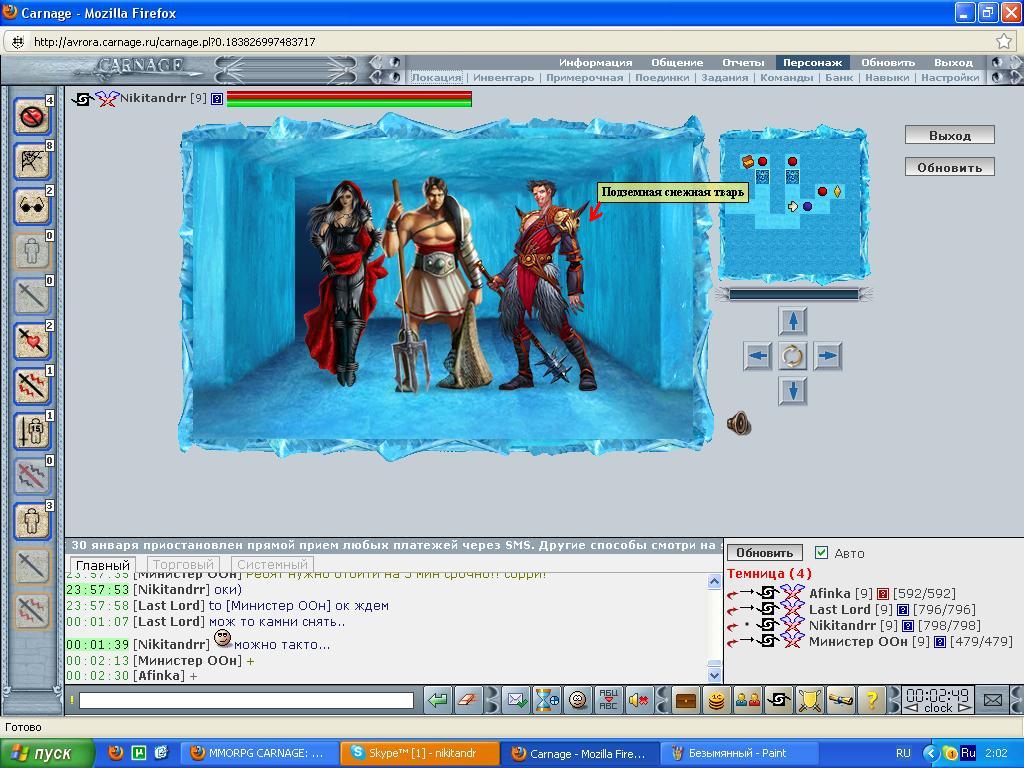This screenshot has height=768, width=1024.
Task: Use the crossed-out red lips ability
Action: point(31,117)
